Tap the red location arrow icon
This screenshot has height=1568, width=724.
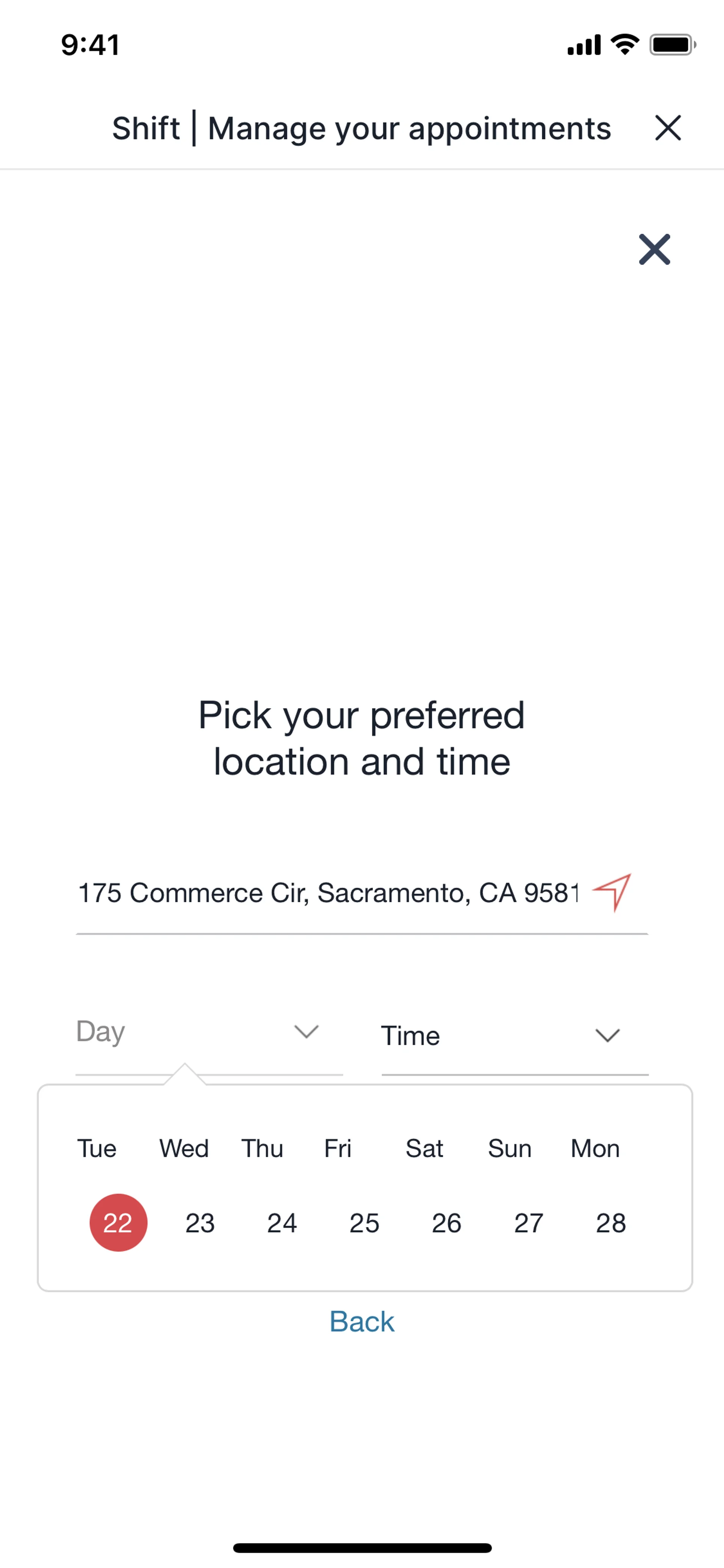[612, 892]
